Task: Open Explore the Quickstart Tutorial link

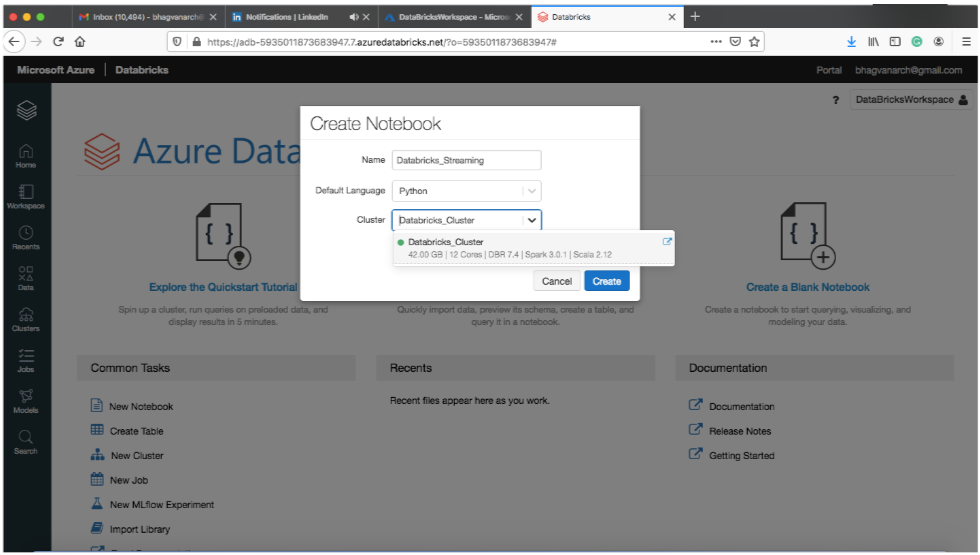Action: tap(223, 288)
